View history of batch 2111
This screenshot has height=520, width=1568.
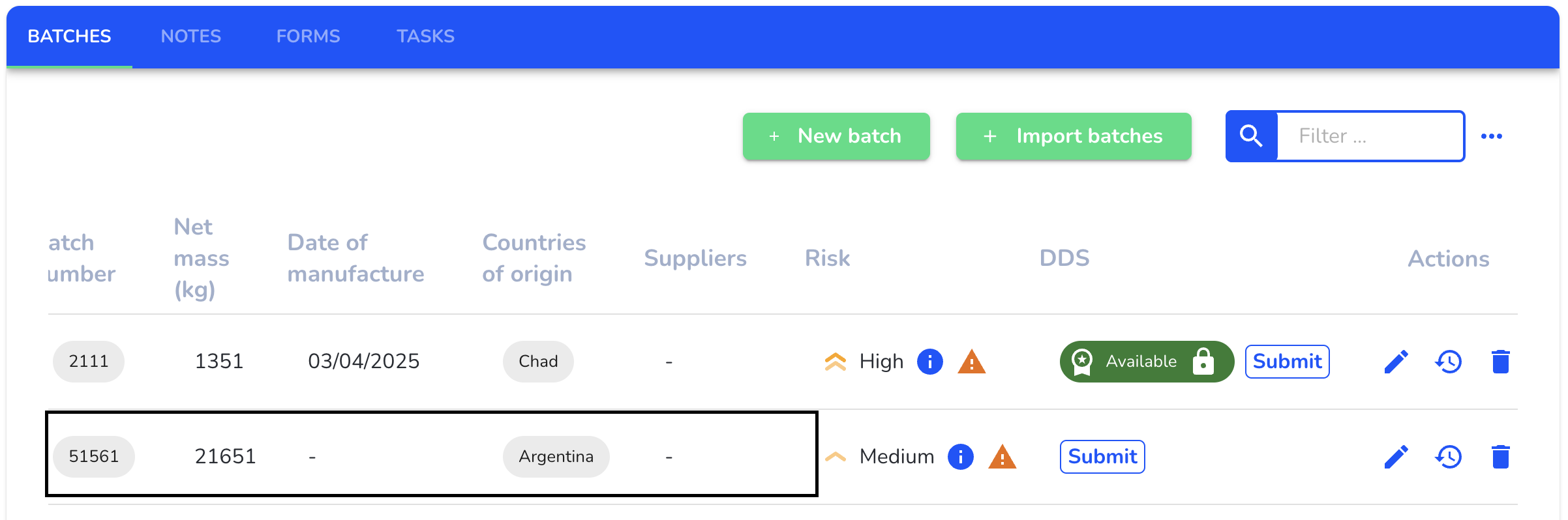tap(1449, 362)
